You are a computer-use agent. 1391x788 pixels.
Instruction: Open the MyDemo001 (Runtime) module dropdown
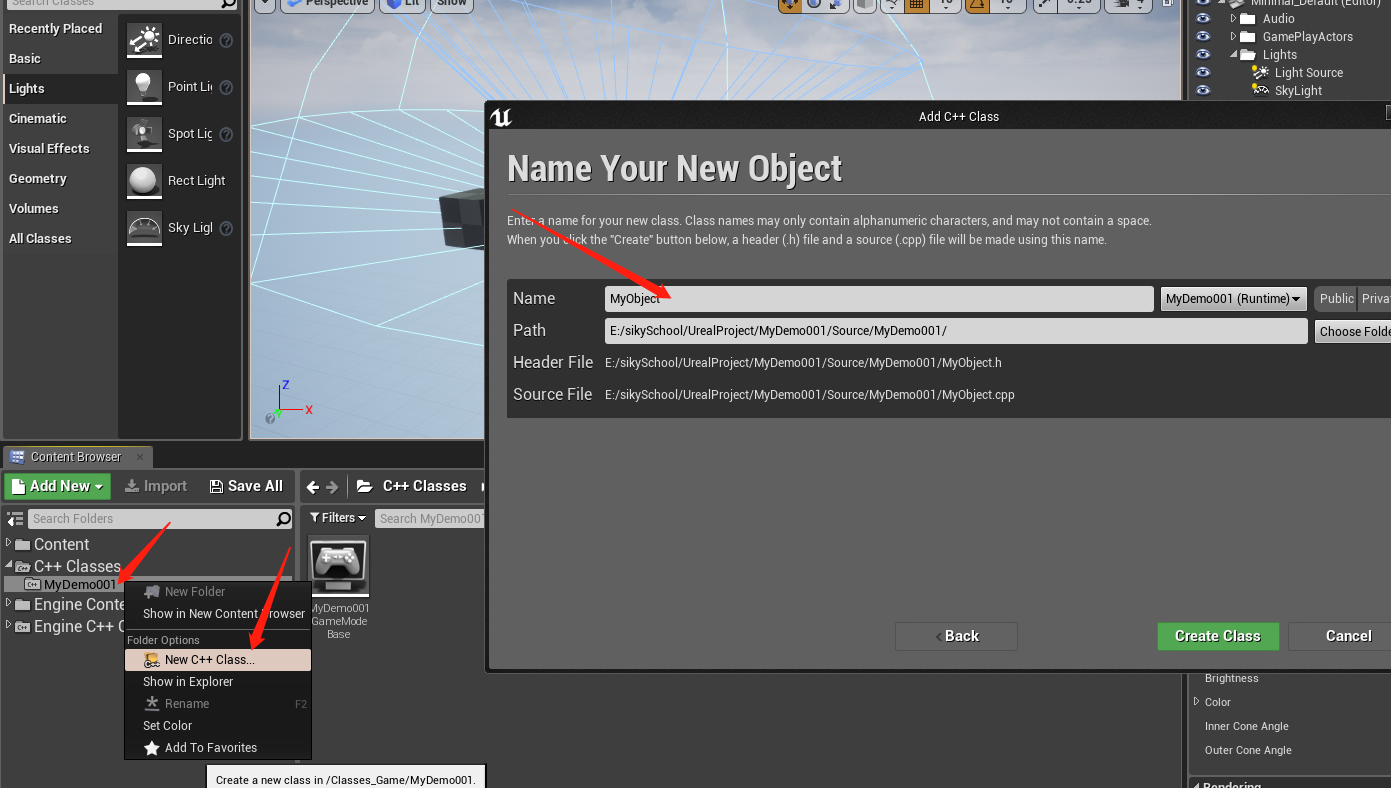1234,299
